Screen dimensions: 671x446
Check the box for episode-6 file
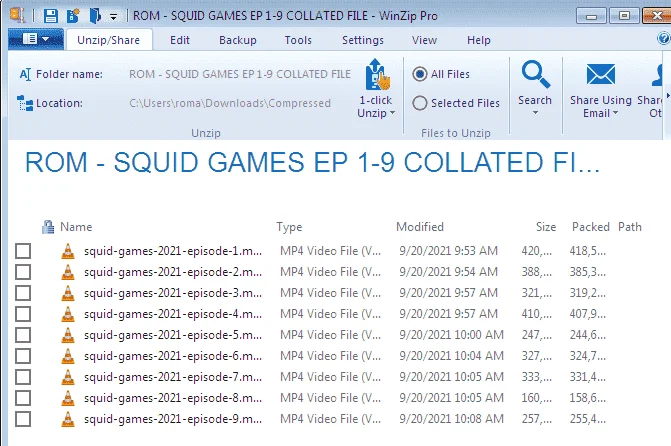tap(23, 356)
